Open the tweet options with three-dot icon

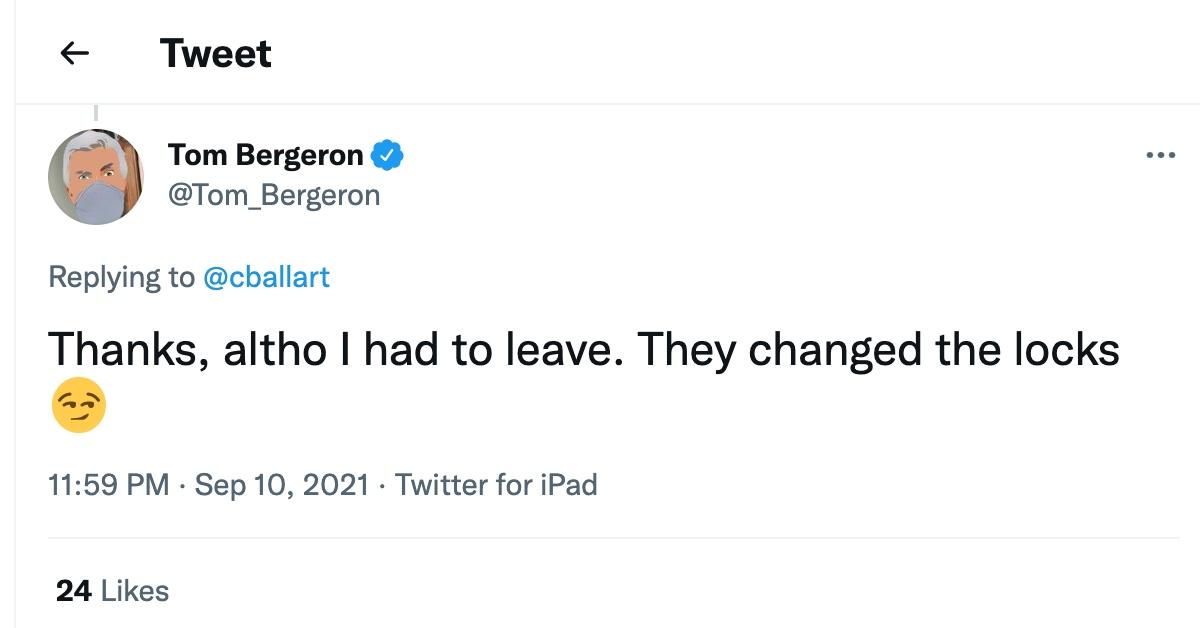1163,154
